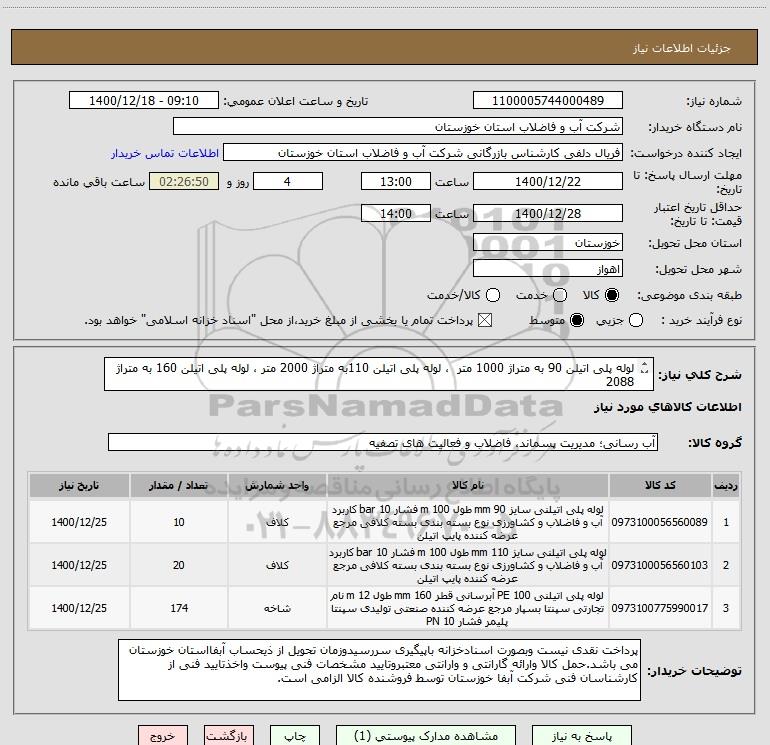Click the چاپ print button
770x745 pixels.
(295, 736)
